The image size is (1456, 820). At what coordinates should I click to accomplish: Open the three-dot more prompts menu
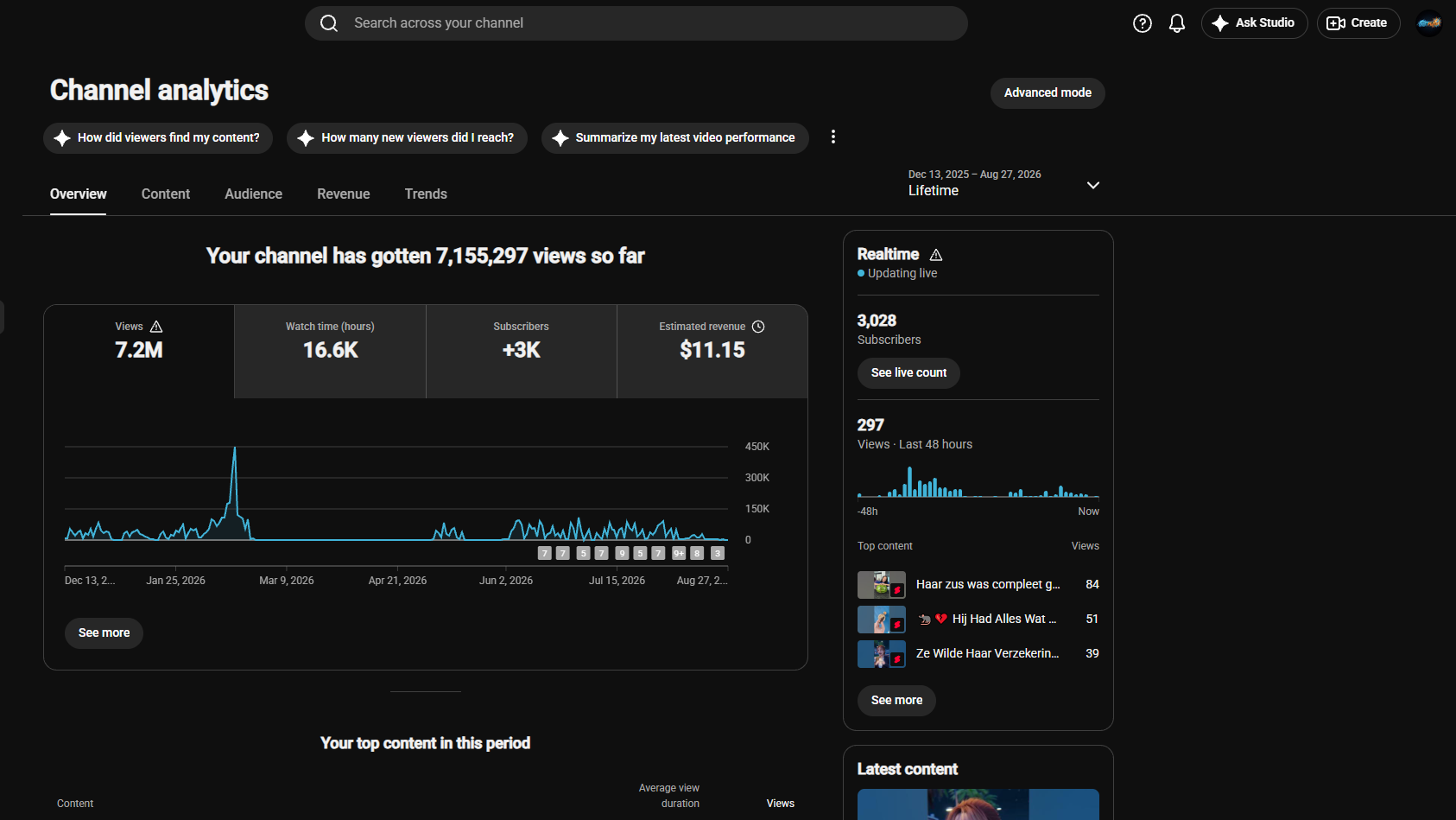833,137
